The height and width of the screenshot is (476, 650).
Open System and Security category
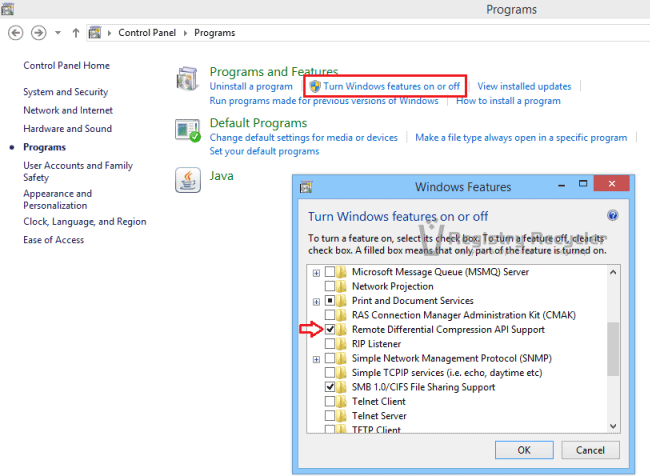(x=65, y=92)
